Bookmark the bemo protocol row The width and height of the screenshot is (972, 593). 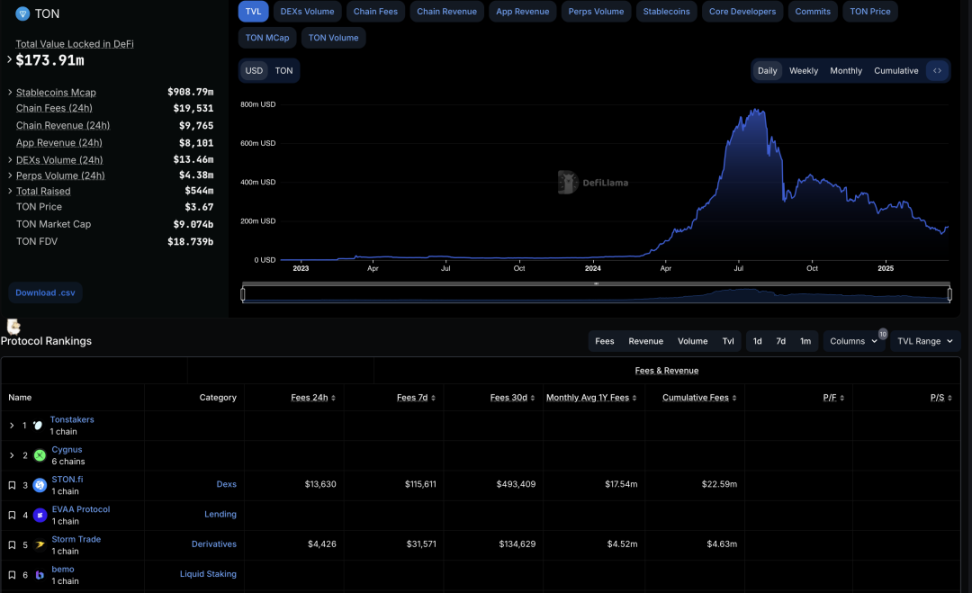point(12,575)
